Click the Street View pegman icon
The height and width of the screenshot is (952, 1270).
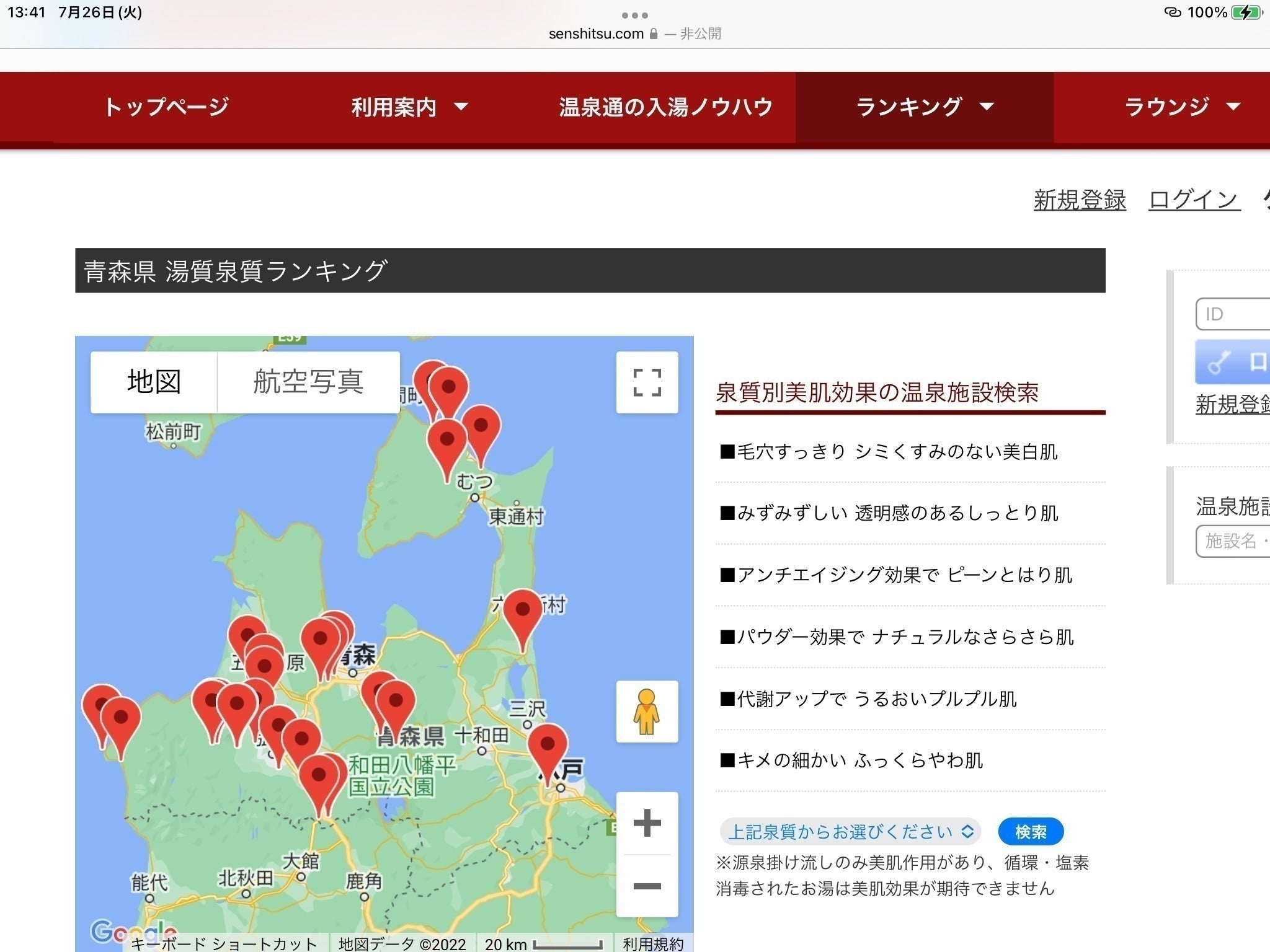tap(647, 712)
